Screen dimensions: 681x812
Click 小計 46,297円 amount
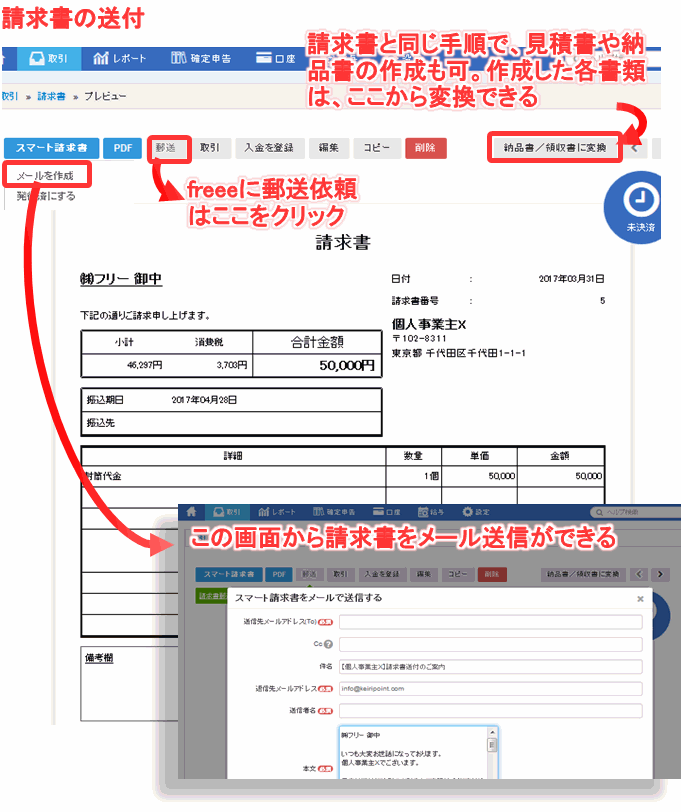144,365
